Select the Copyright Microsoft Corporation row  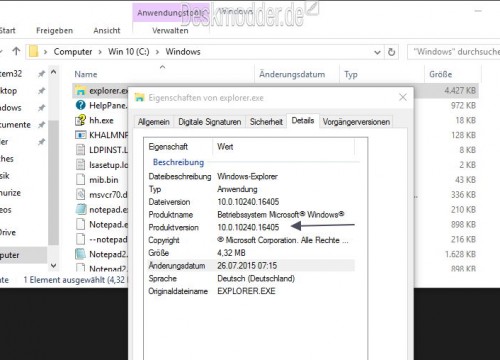[x=250, y=240]
